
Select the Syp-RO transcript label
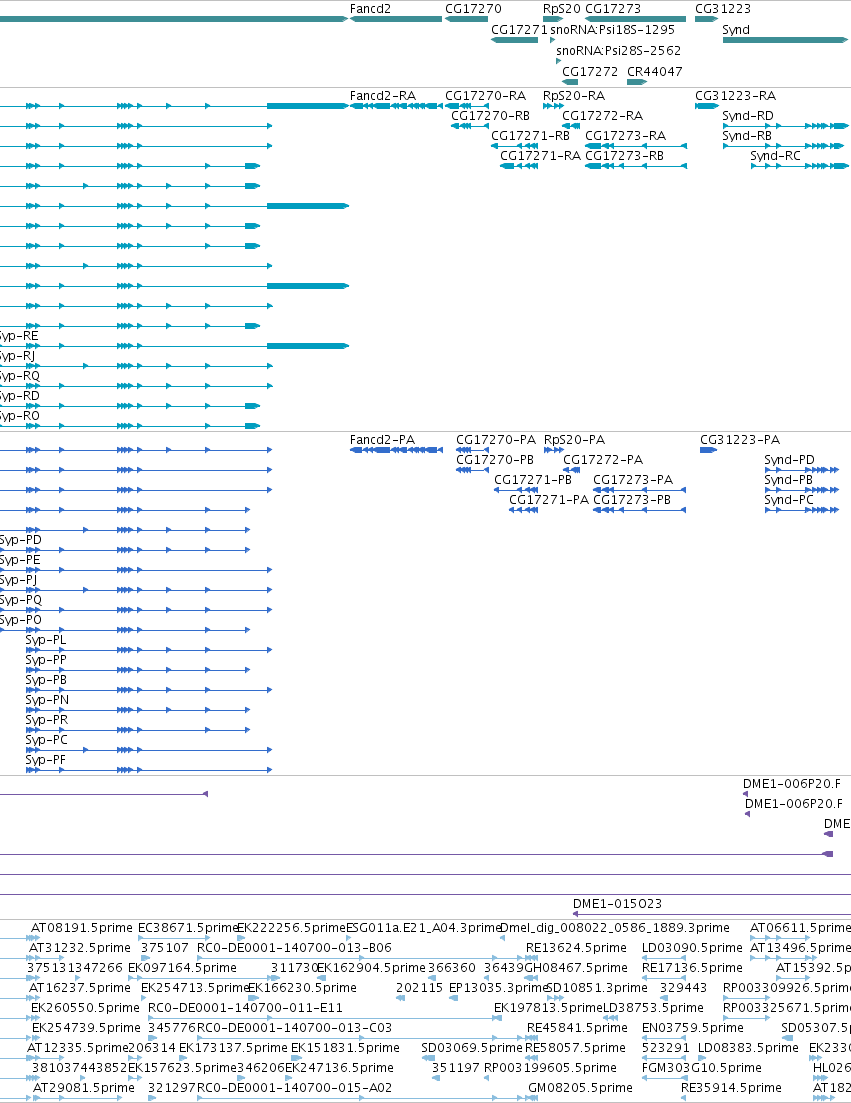point(20,416)
